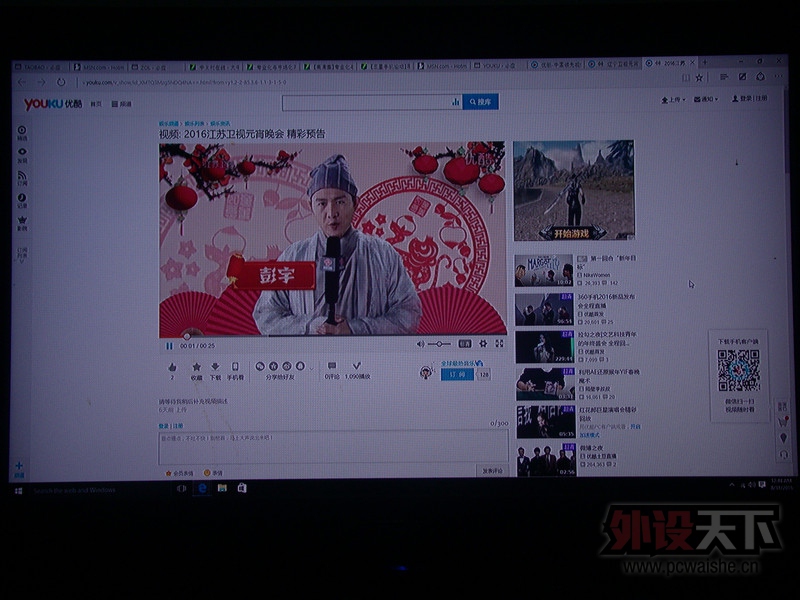Open the 利用AE还原 magic video thumbnail
The image size is (800, 600).
click(x=545, y=384)
